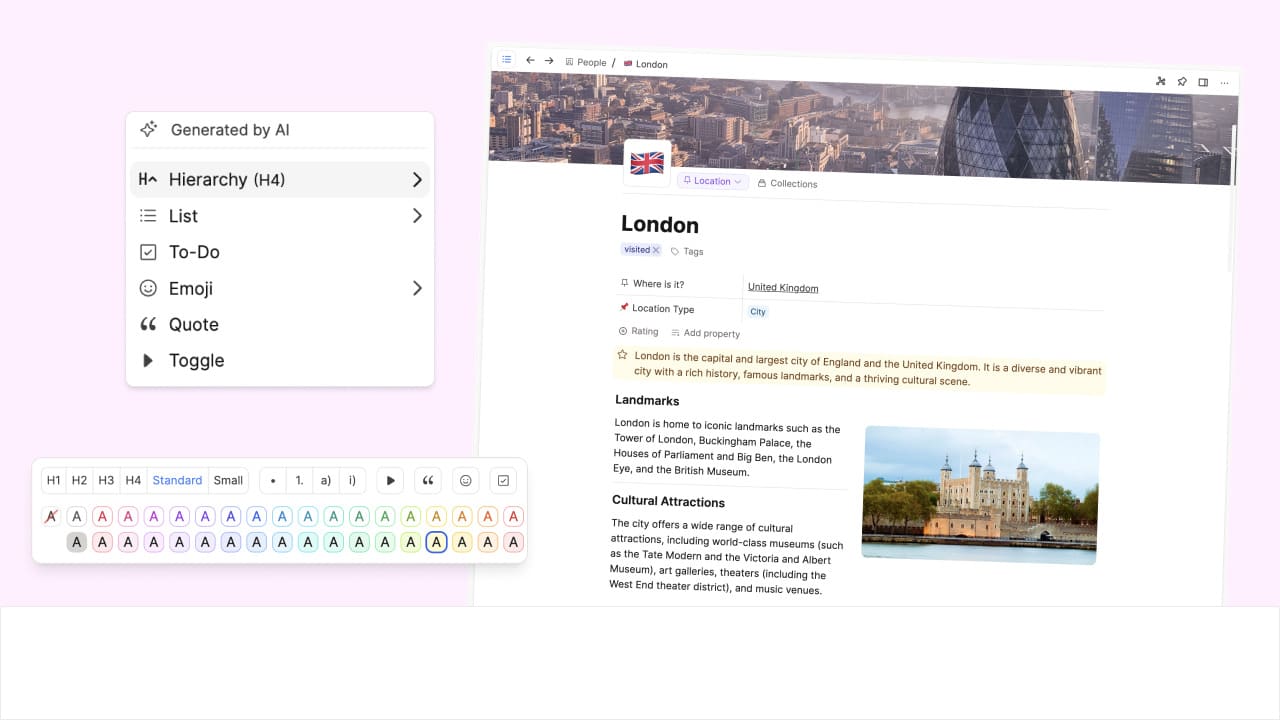Screen dimensions: 1280x720
Task: Click the back navigation arrow
Action: pos(530,60)
